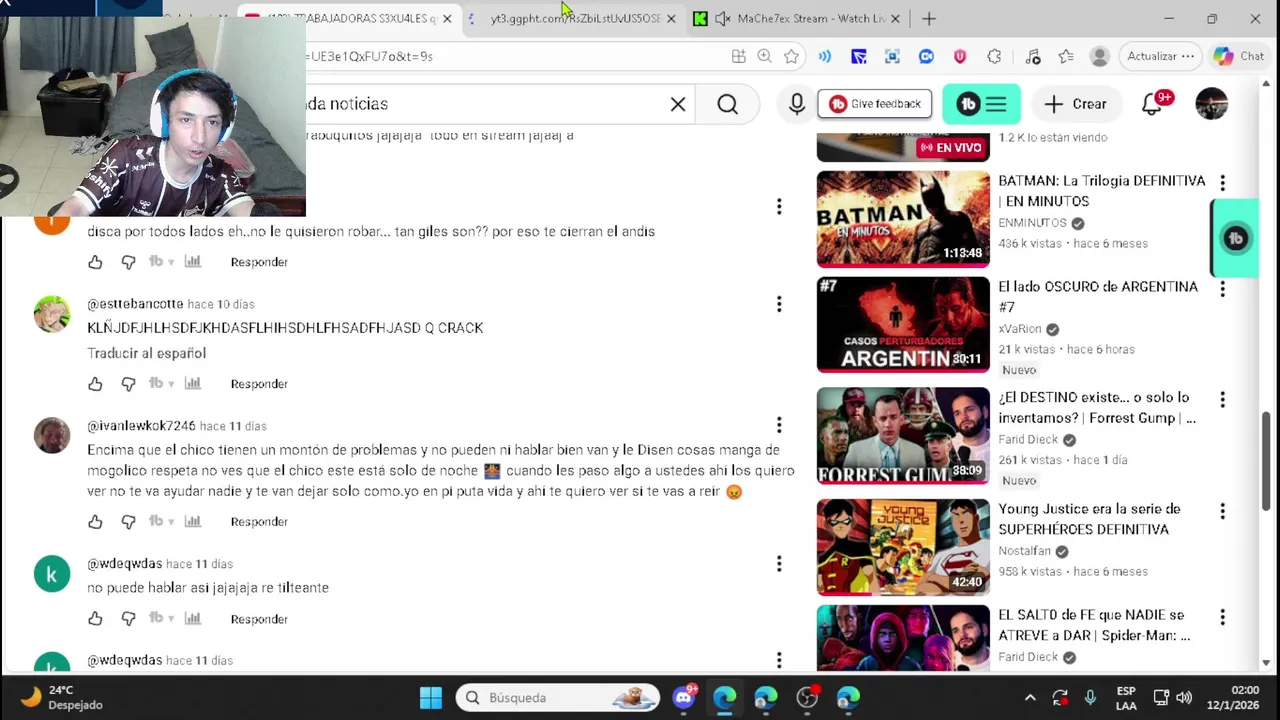Open the @ivanlewkok7246 username link
The width and height of the screenshot is (1280, 720).
pos(141,426)
